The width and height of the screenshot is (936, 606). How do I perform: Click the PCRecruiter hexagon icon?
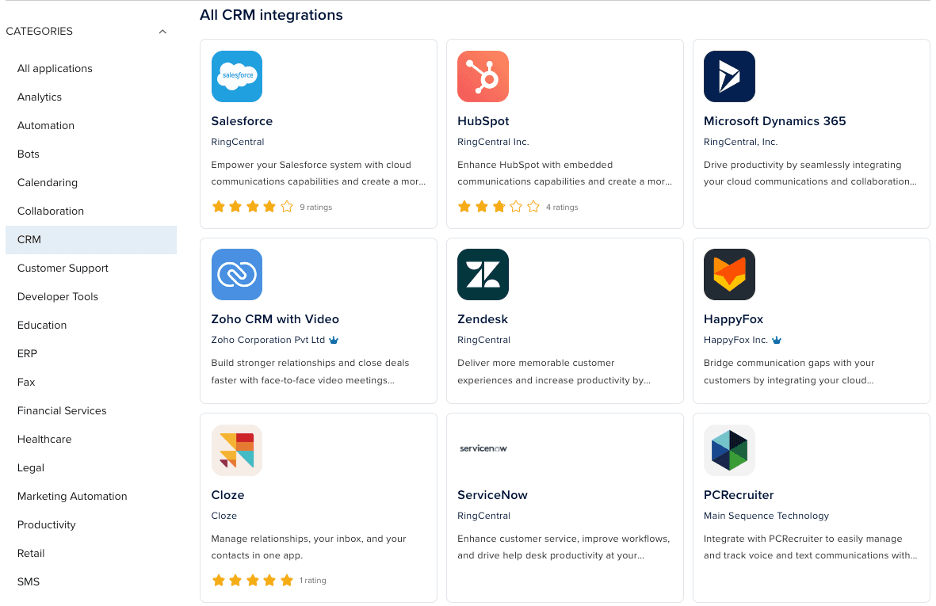click(729, 450)
